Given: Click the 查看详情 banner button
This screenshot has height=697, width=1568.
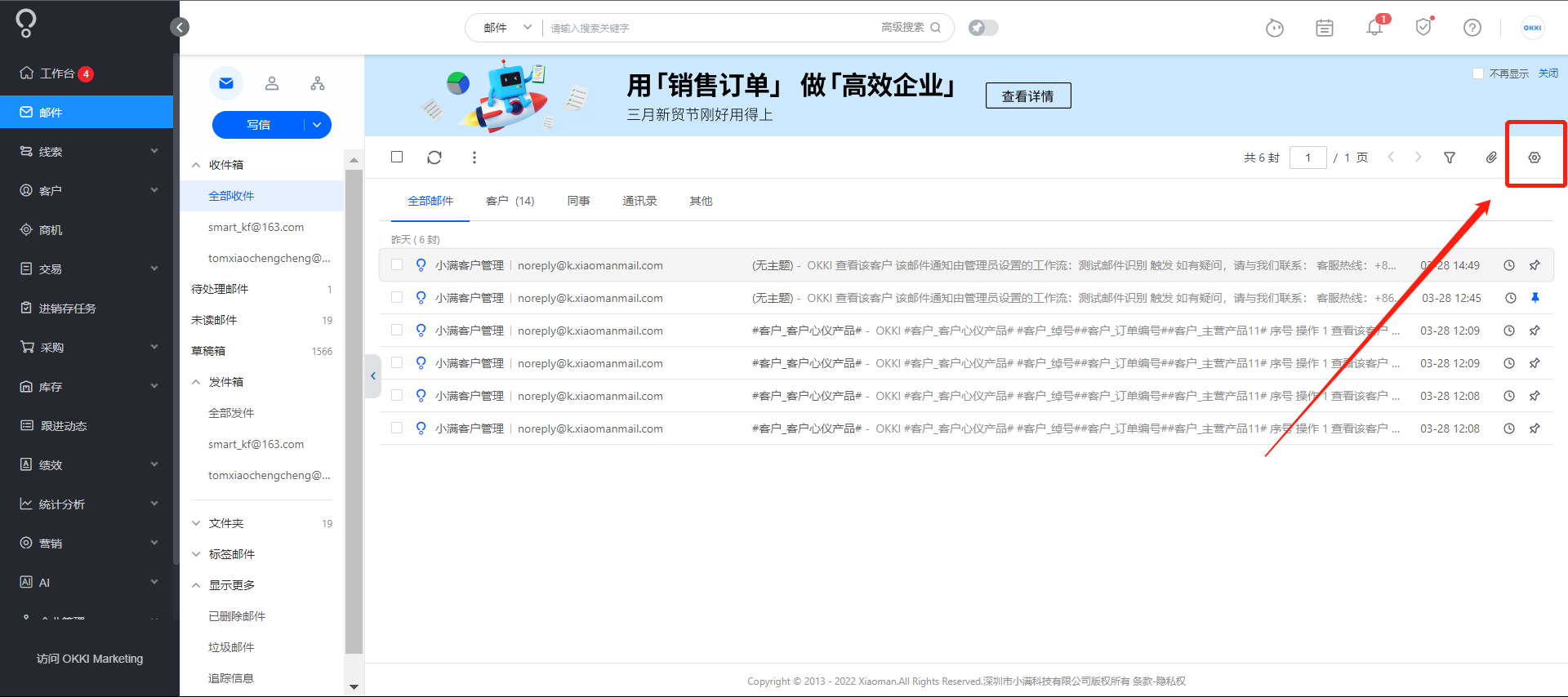Looking at the screenshot, I should pyautogui.click(x=1028, y=95).
